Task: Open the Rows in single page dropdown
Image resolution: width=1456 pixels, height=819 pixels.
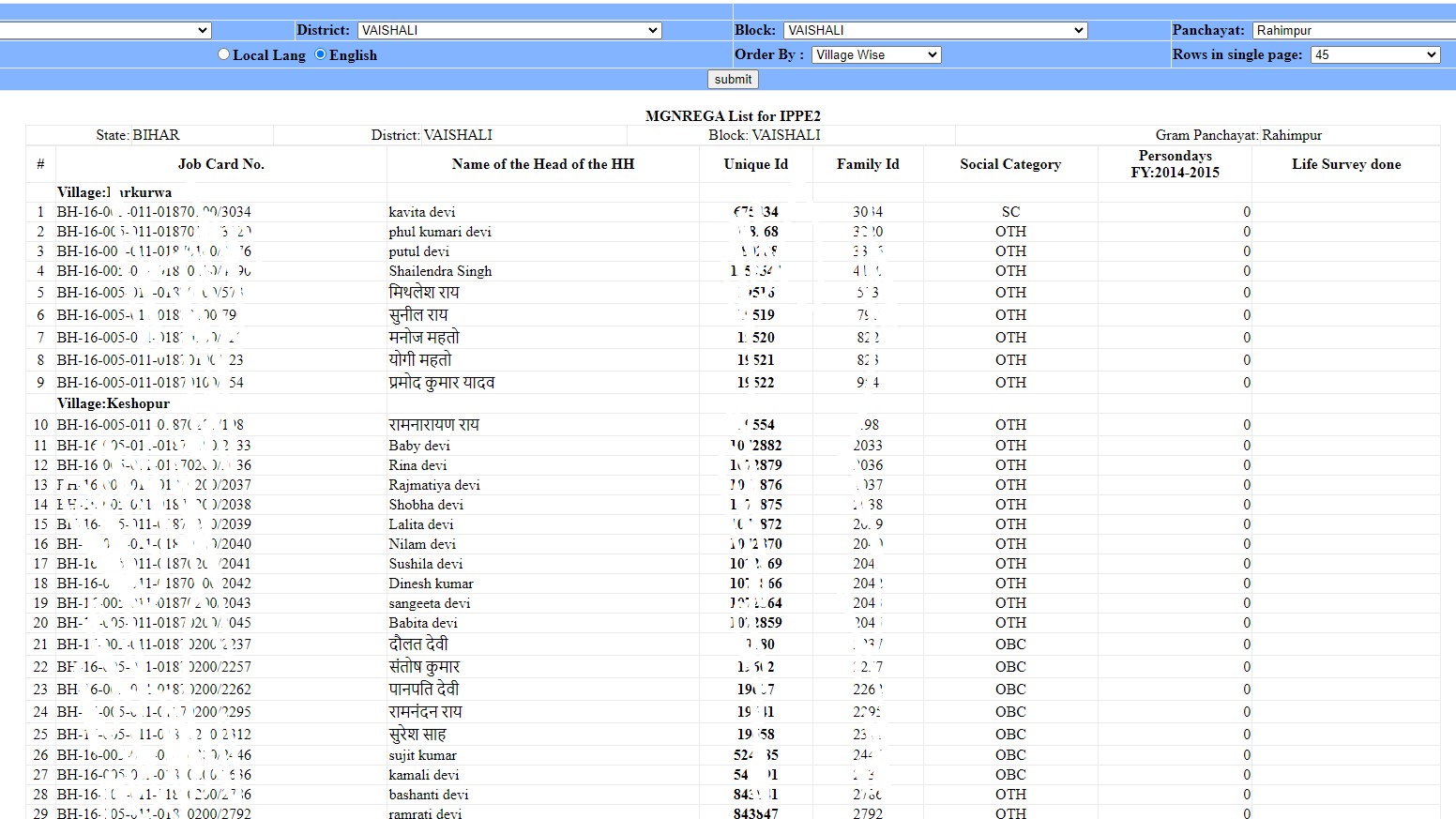Action: tap(1374, 54)
